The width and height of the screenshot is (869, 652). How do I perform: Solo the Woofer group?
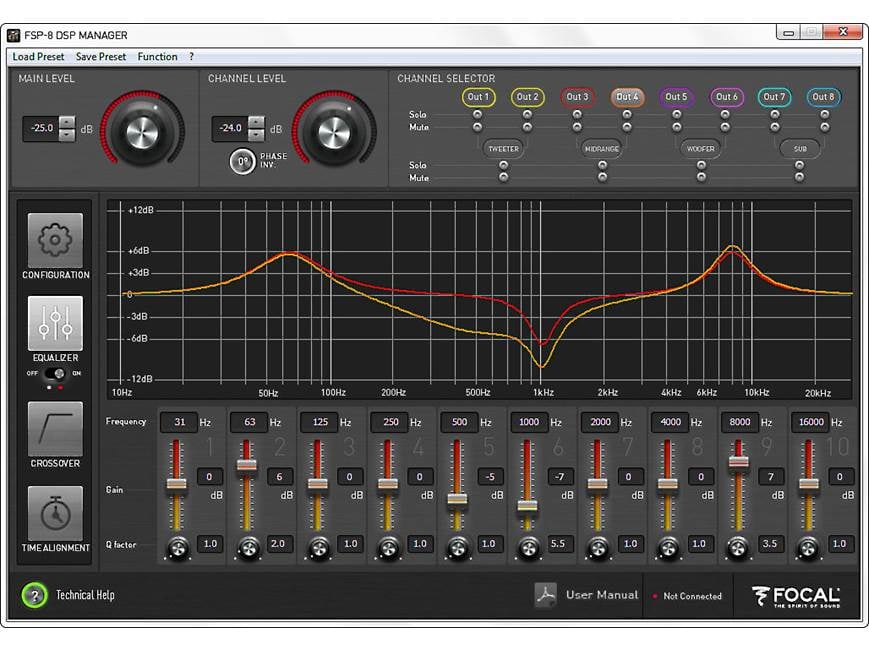(x=701, y=165)
